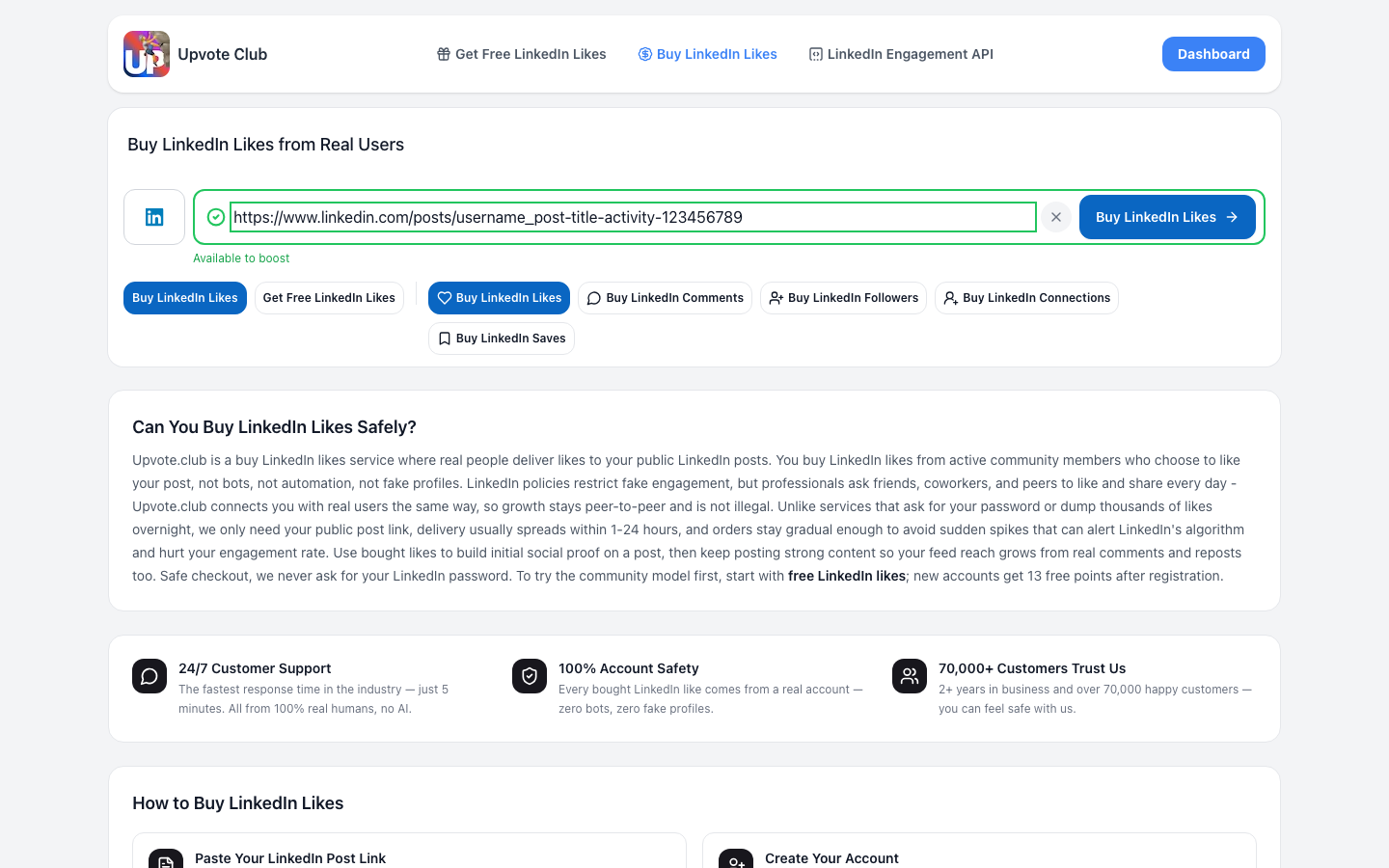Choose Buy LinkedIn Connections option

(1026, 298)
